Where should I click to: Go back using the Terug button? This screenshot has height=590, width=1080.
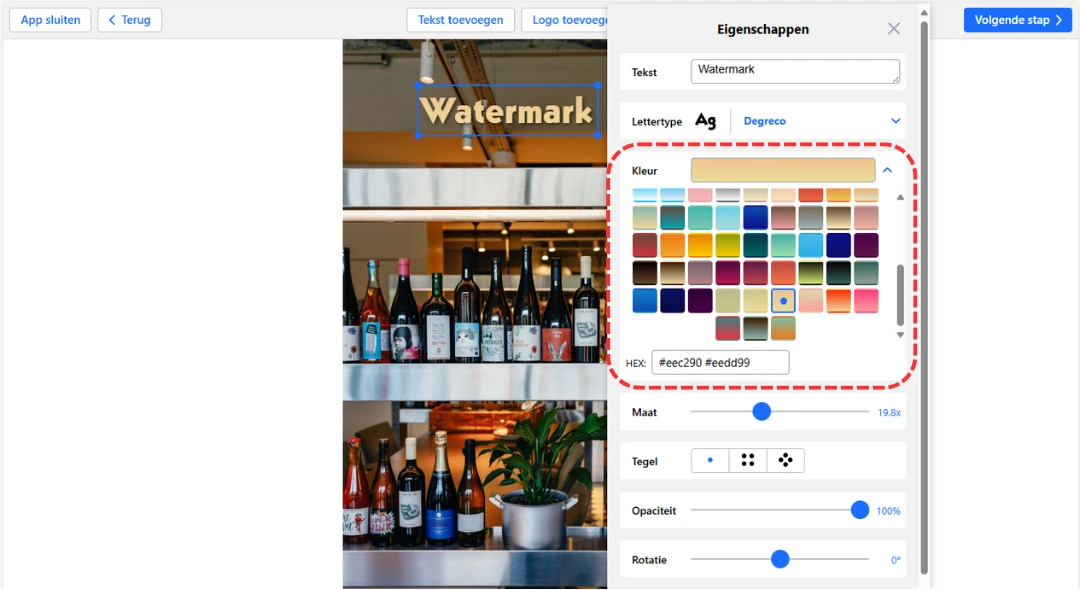coord(129,19)
